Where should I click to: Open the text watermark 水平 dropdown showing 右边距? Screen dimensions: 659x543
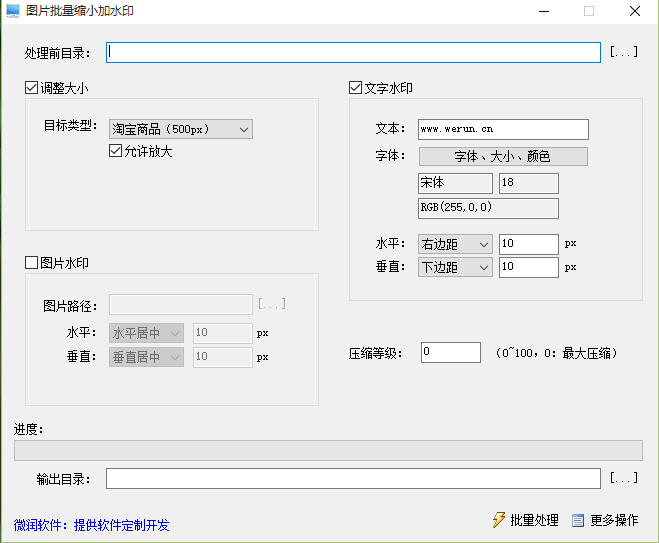tap(455, 244)
